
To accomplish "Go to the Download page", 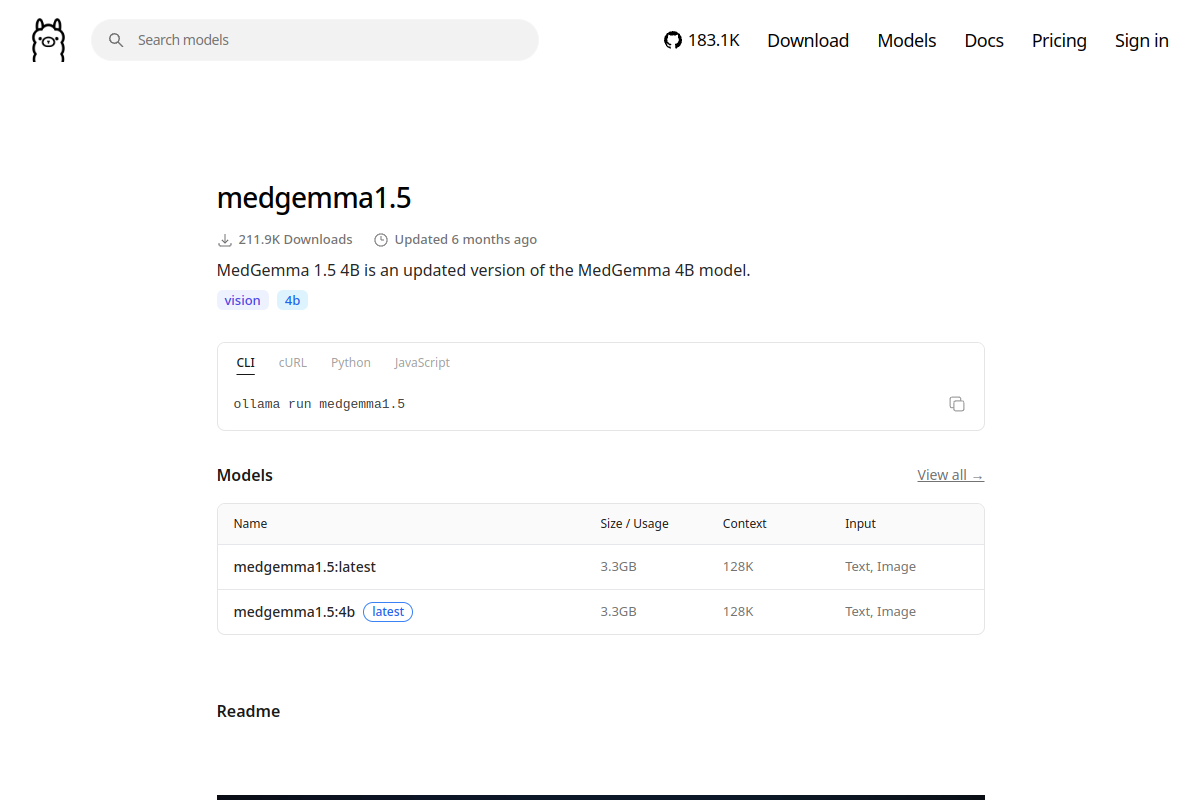I will click(808, 40).
